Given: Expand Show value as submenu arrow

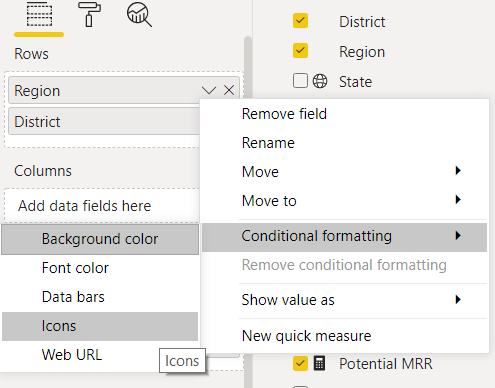Looking at the screenshot, I should (x=458, y=300).
